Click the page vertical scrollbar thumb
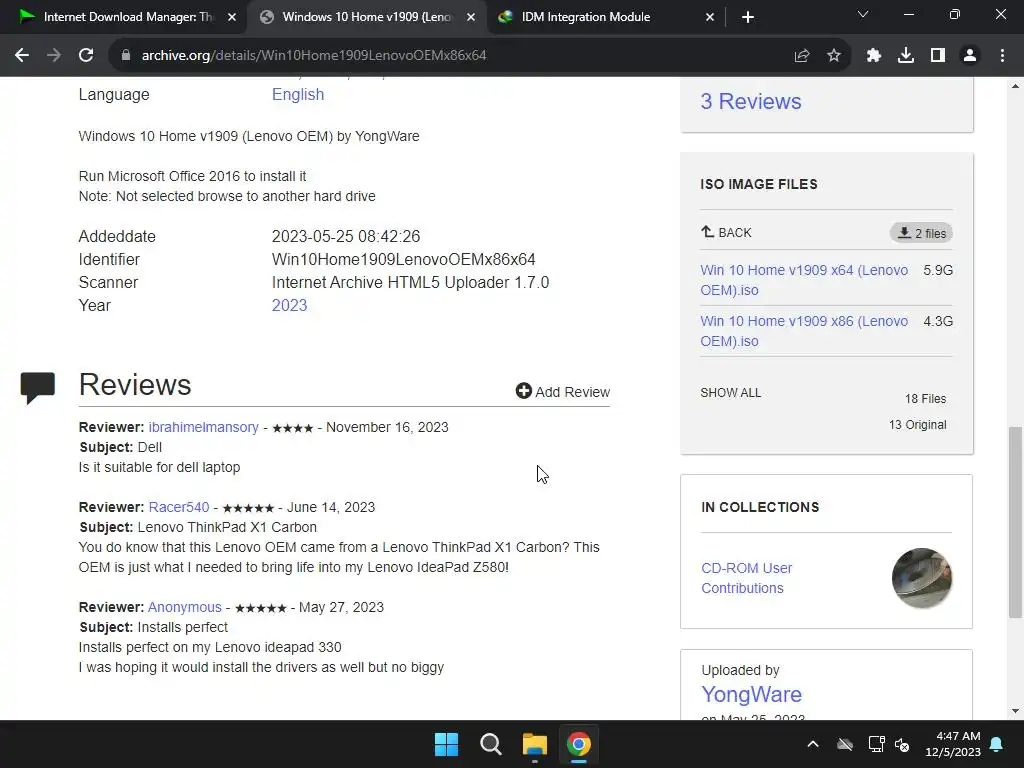This screenshot has width=1024, height=768. tap(1015, 522)
